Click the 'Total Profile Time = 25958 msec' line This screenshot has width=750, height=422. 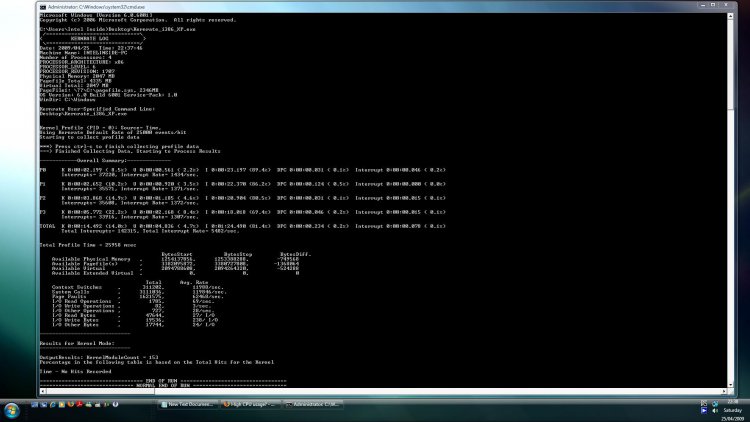[x=88, y=245]
